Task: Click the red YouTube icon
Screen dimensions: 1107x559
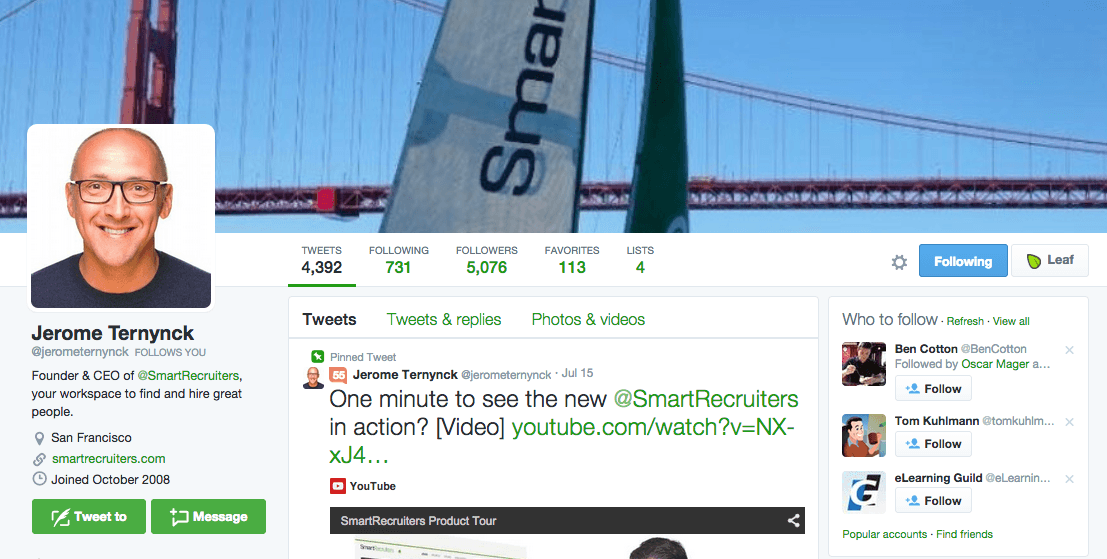Action: pyautogui.click(x=337, y=486)
